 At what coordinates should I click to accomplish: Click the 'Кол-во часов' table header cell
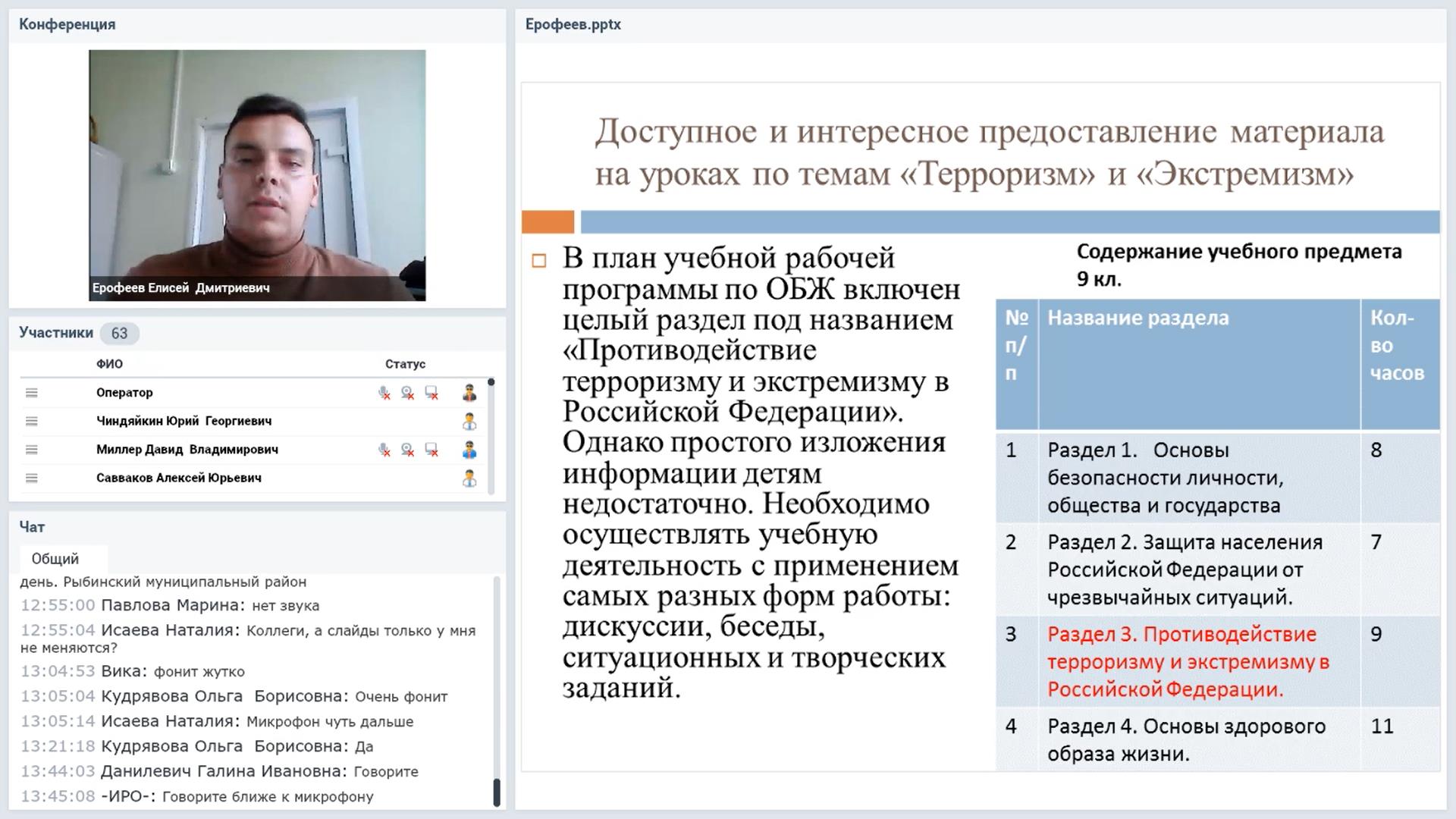[x=1400, y=365]
